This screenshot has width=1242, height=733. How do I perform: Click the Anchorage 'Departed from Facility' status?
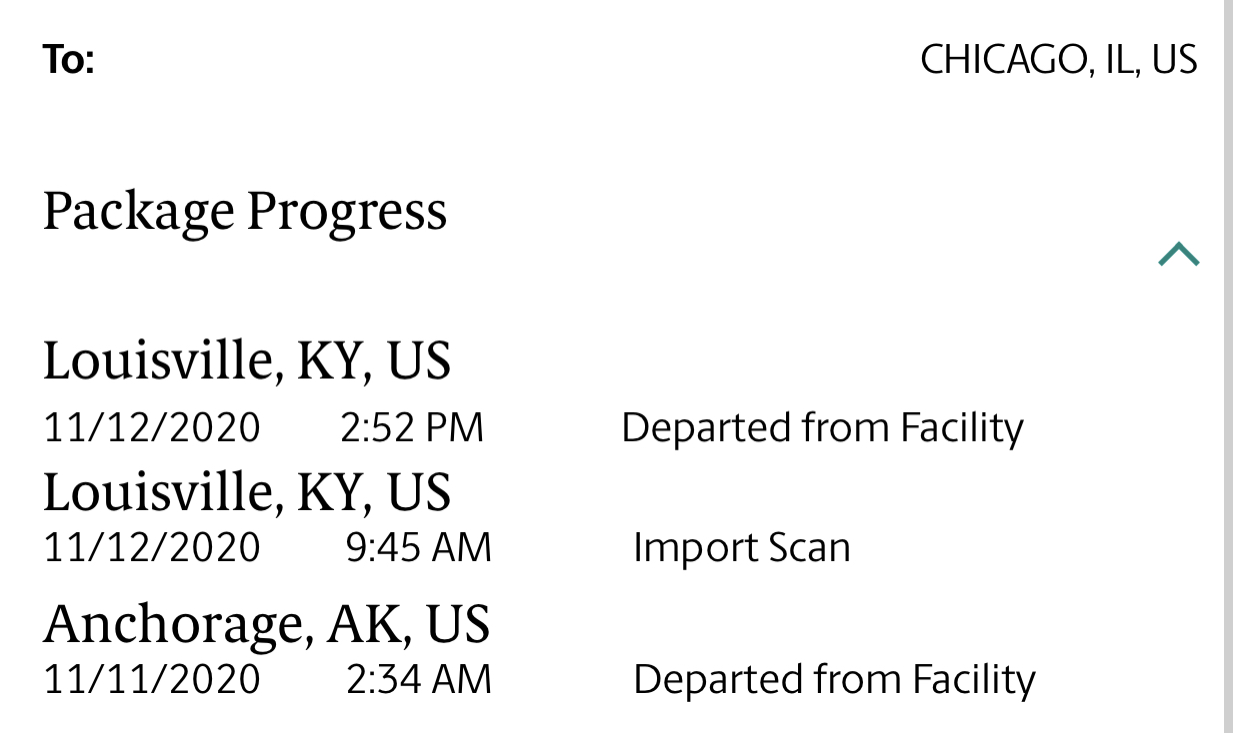(x=834, y=680)
